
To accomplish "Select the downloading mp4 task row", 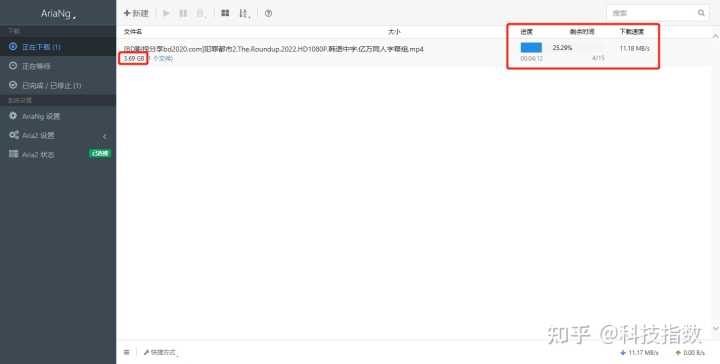I will coord(412,53).
